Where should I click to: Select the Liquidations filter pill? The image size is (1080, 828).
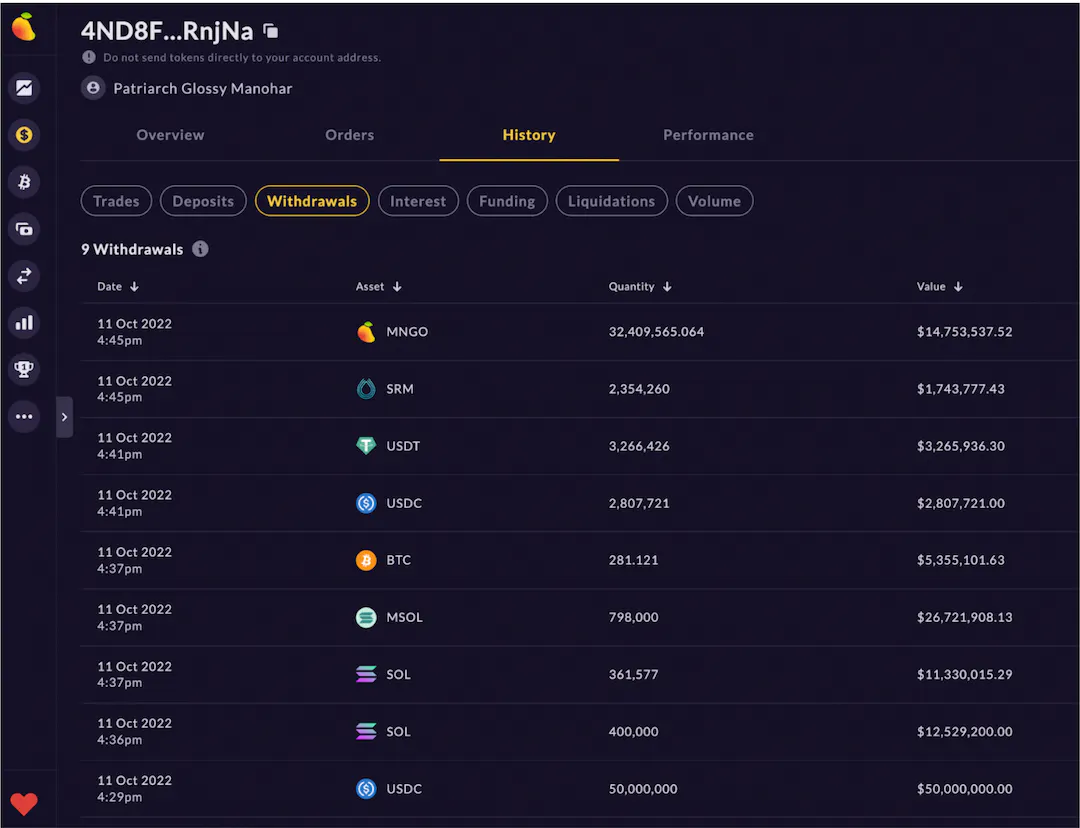(611, 201)
